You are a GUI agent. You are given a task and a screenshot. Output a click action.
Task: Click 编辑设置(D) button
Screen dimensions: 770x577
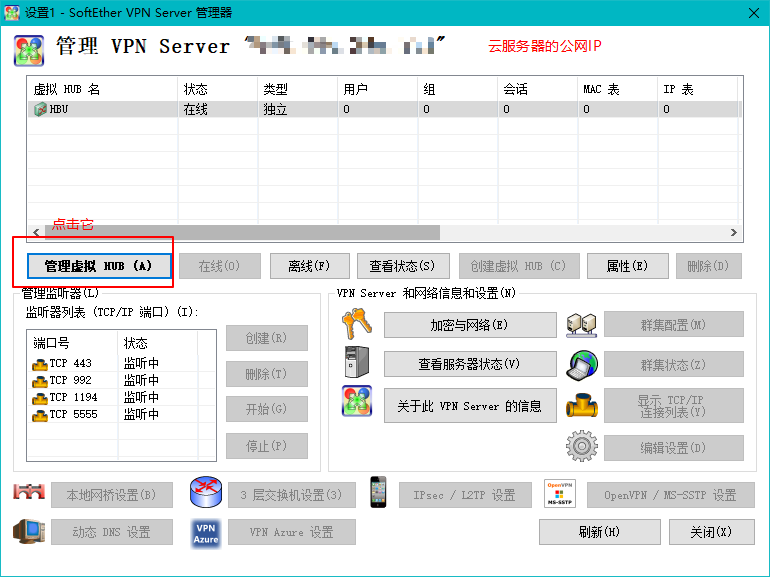click(x=674, y=447)
